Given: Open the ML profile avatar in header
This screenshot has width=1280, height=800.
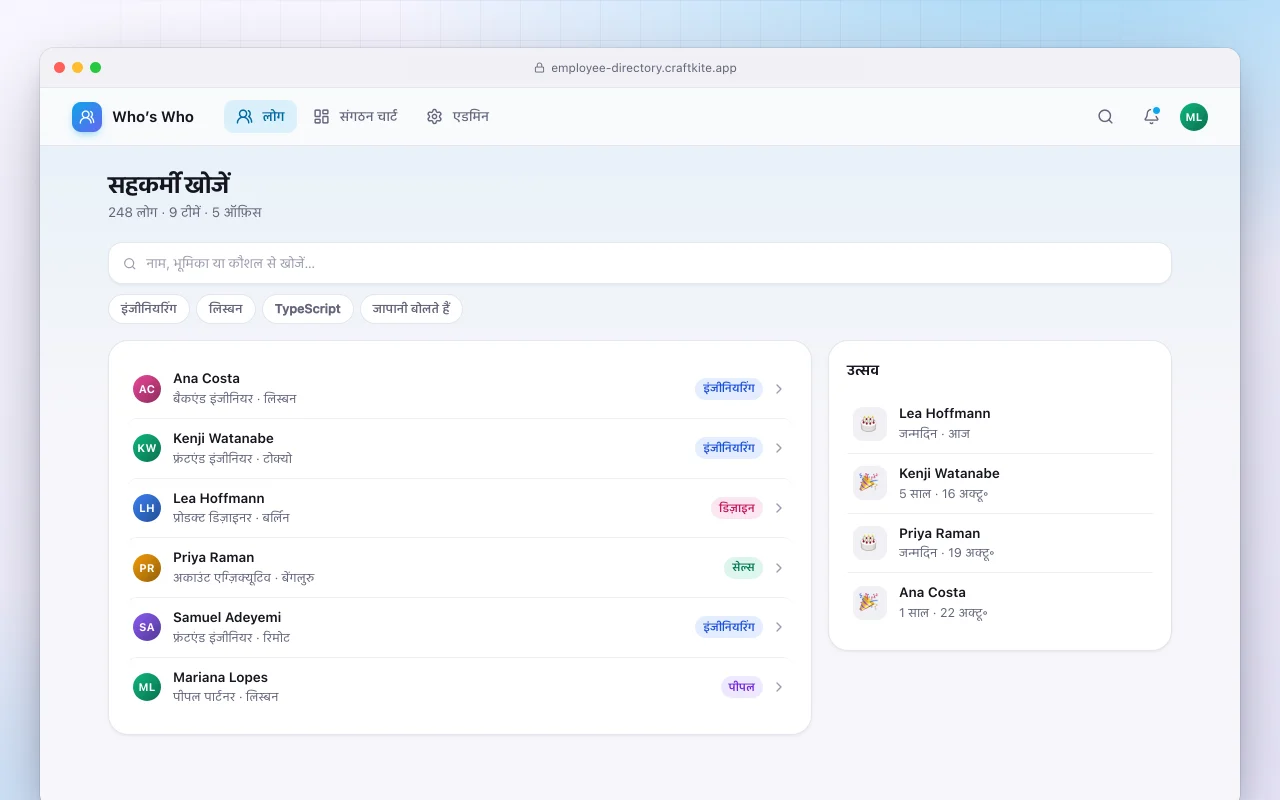Looking at the screenshot, I should (1194, 117).
